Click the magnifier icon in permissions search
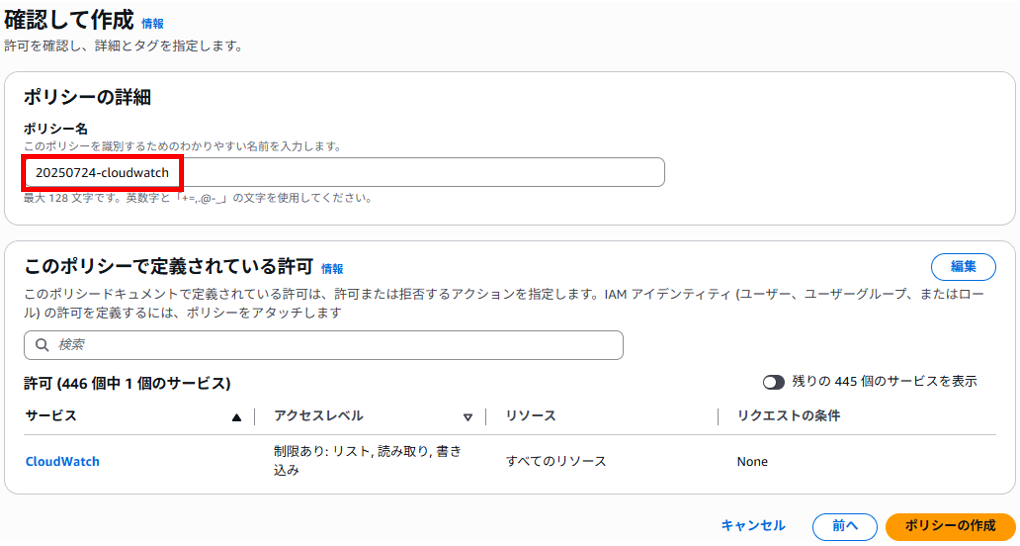Image resolution: width=1020 pixels, height=546 pixels. (42, 345)
